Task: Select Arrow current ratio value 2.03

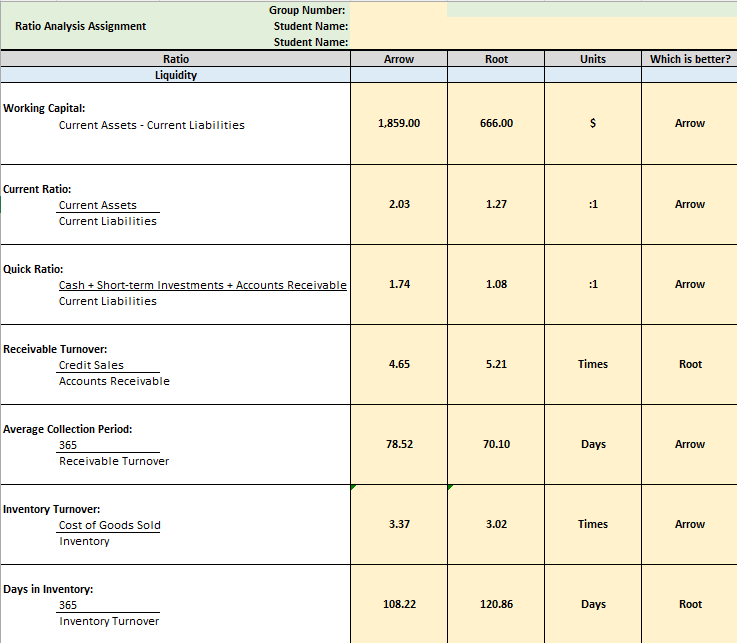Action: (x=399, y=204)
